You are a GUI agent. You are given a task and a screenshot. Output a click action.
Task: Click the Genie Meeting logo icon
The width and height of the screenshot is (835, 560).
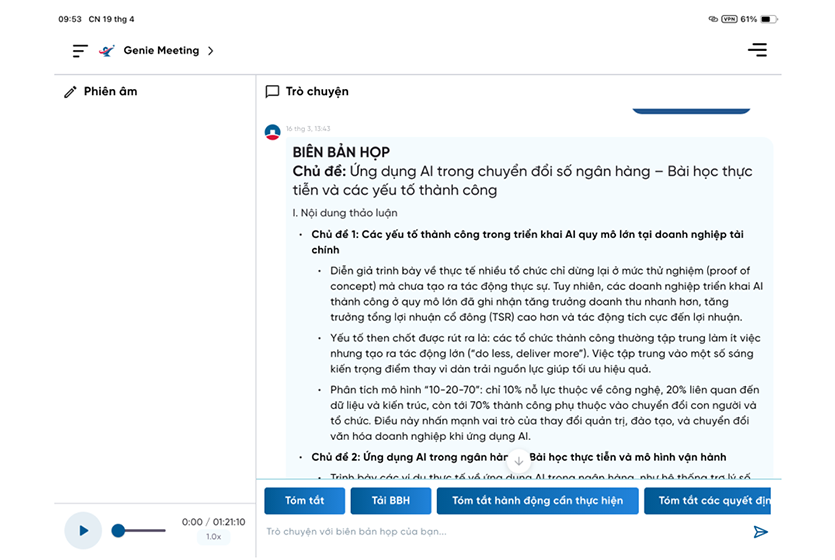click(x=107, y=51)
